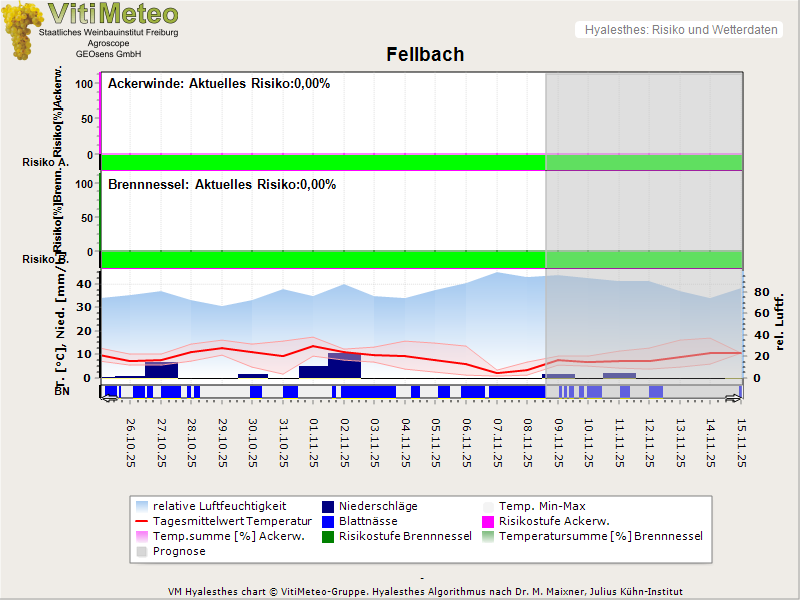800x600 pixels.
Task: Click the VitiMeteo grape logo
Action: click(22, 30)
